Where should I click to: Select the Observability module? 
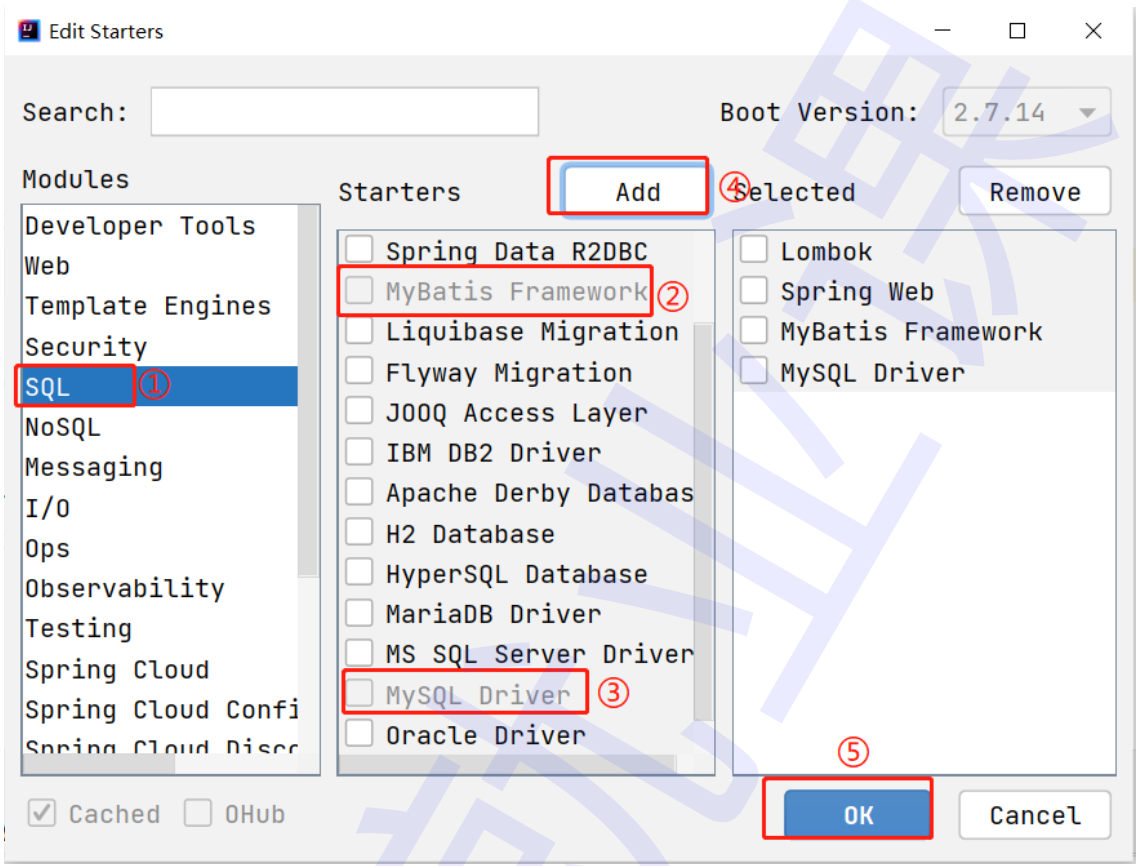tap(160, 588)
